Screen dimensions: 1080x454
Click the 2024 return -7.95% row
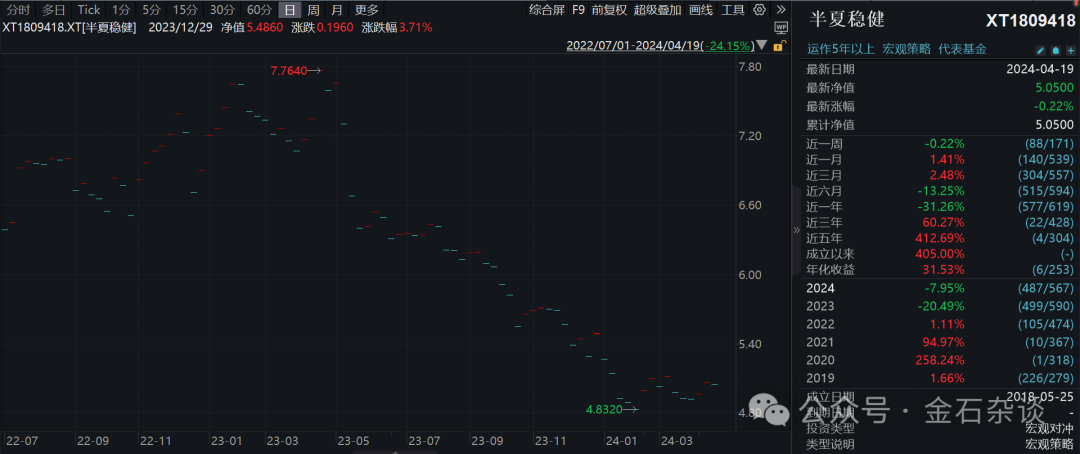click(x=939, y=288)
